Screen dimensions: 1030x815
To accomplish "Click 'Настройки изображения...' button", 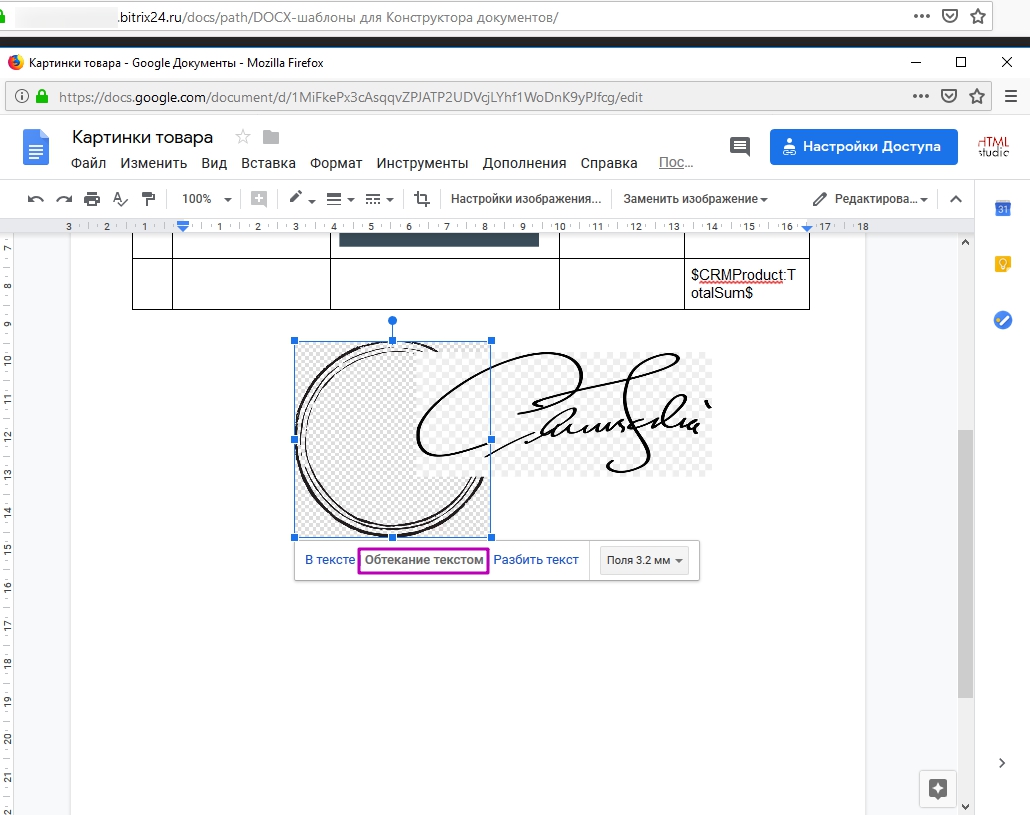I will tap(526, 199).
